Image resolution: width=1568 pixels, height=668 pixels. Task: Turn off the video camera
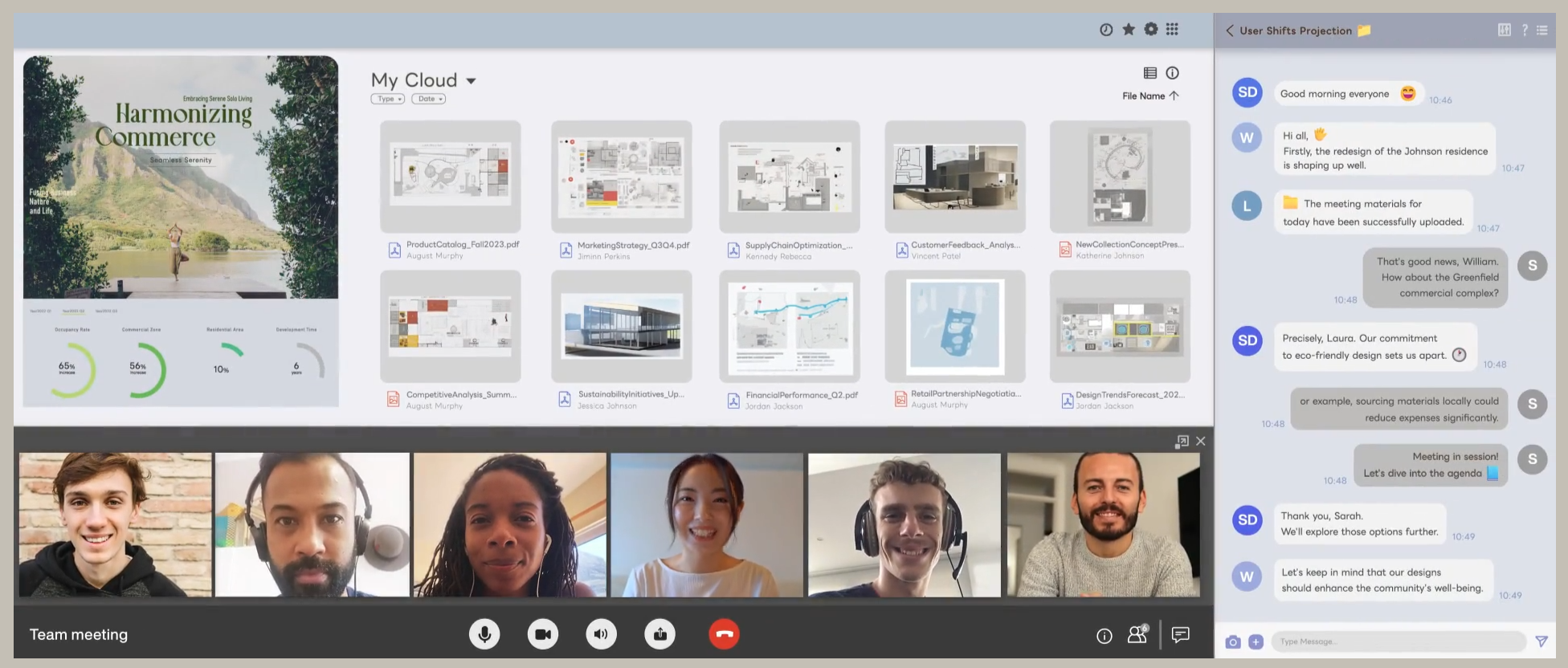(543, 634)
